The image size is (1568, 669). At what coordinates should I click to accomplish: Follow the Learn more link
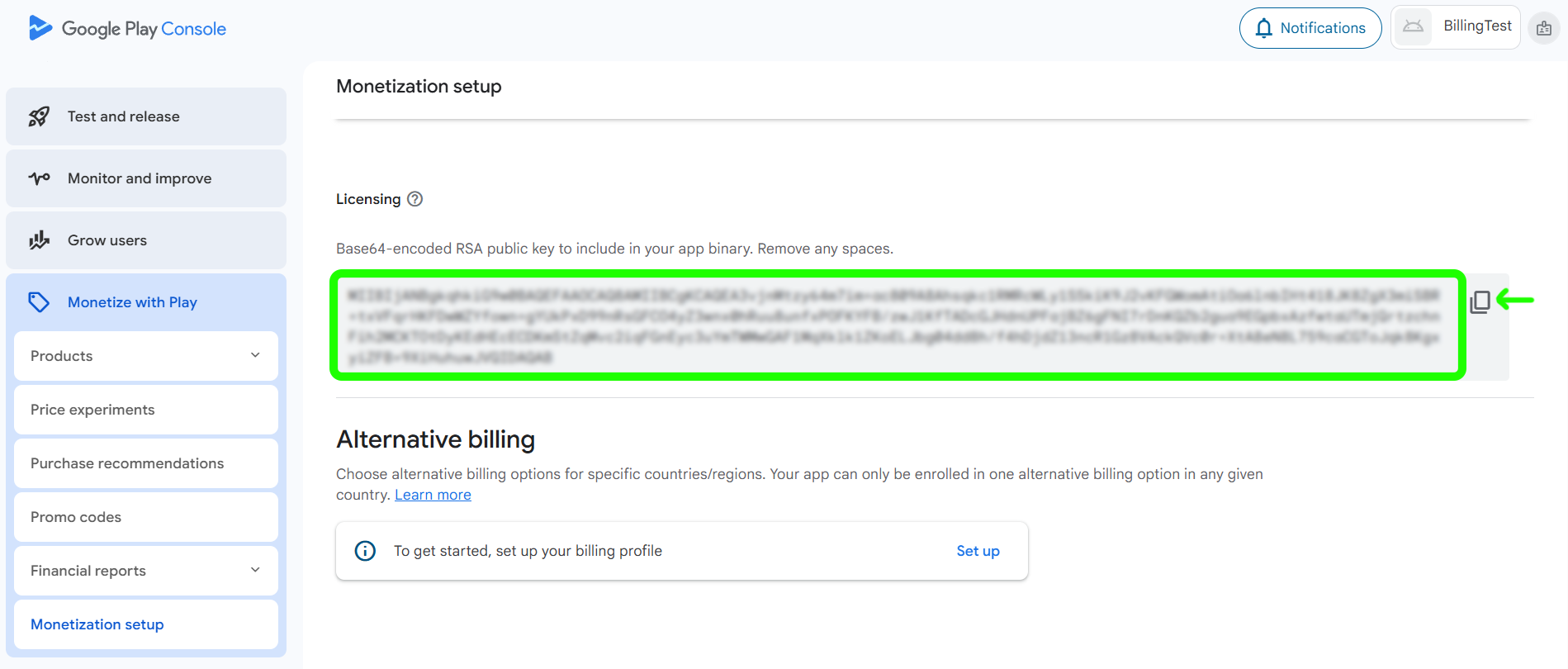coord(433,495)
